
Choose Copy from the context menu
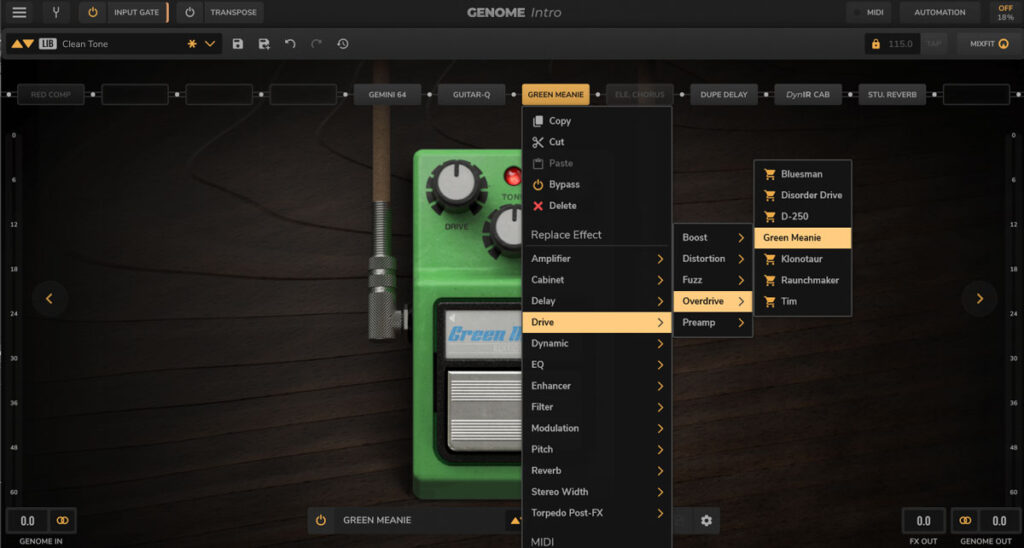click(x=596, y=121)
